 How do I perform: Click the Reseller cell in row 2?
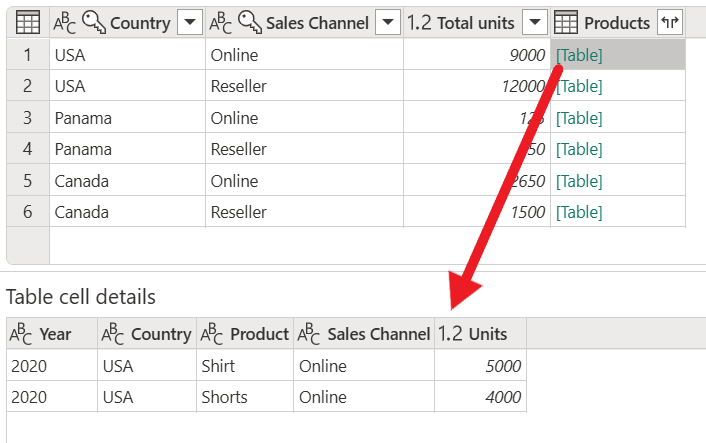[304, 86]
